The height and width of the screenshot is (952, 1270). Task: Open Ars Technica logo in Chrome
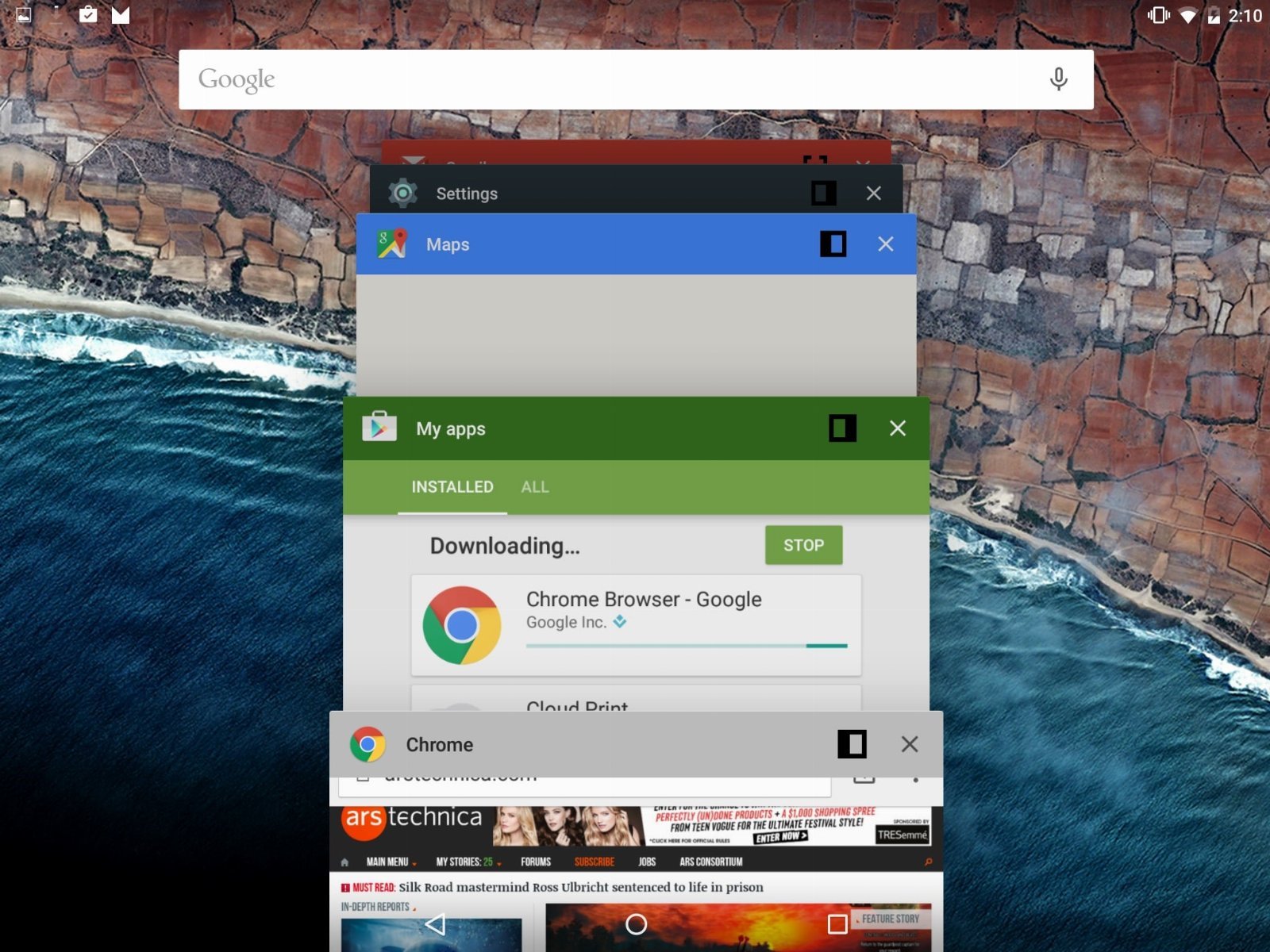coord(412,822)
